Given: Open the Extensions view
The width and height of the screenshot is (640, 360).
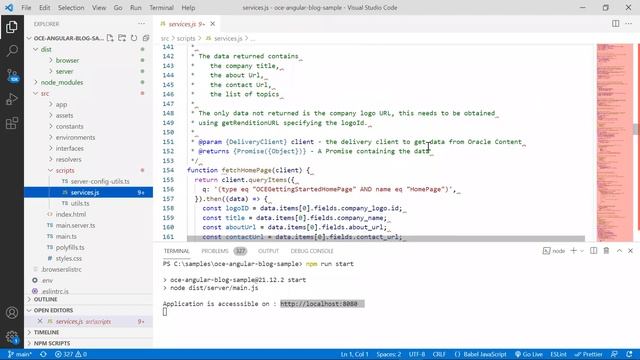Looking at the screenshot, I should (12, 123).
